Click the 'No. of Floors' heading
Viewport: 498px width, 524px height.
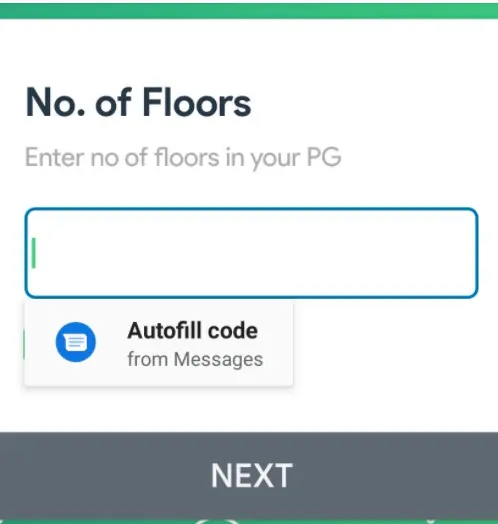(x=138, y=102)
